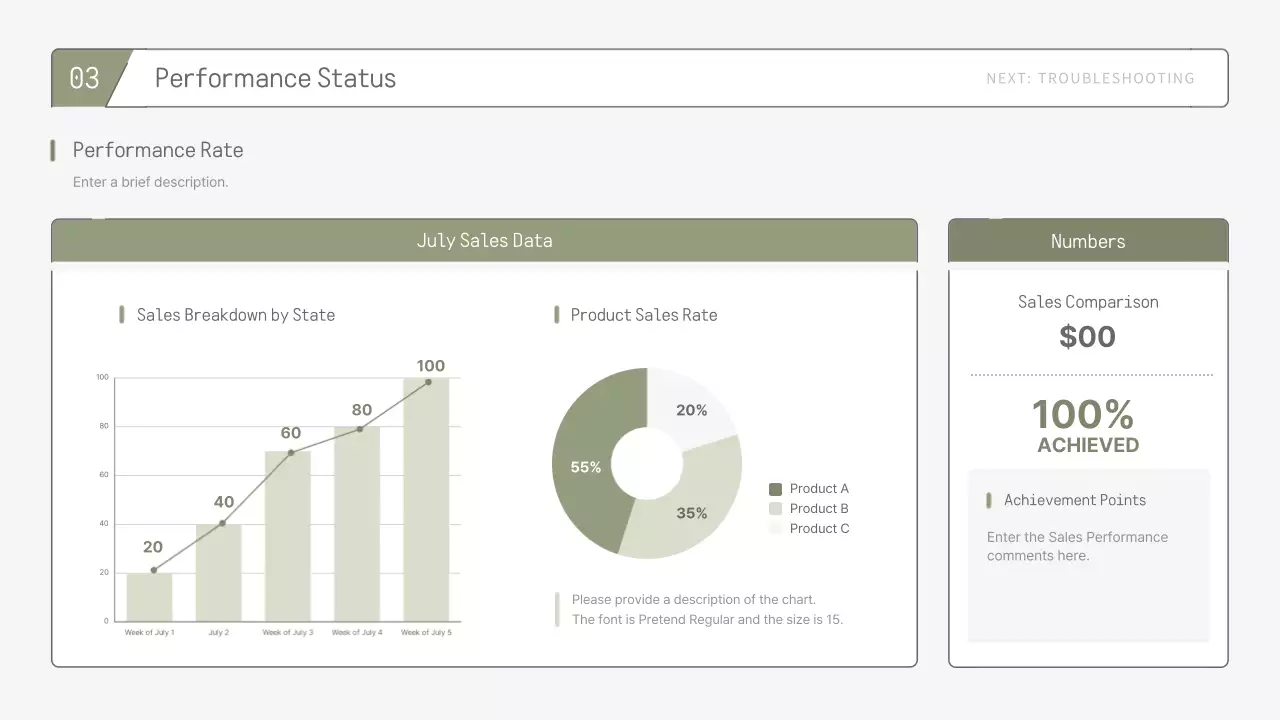Click the 20% donut chart segment
This screenshot has width=1280, height=720.
tap(692, 410)
